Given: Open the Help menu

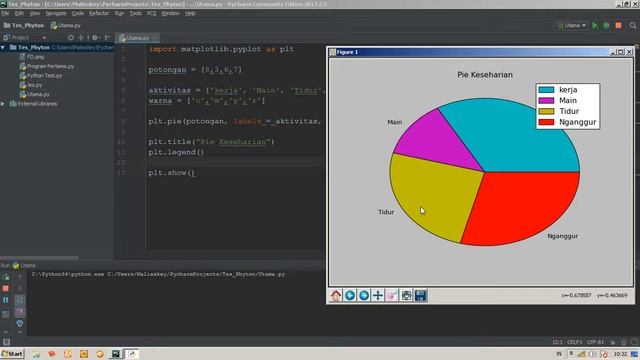Looking at the screenshot, I should coord(190,13).
